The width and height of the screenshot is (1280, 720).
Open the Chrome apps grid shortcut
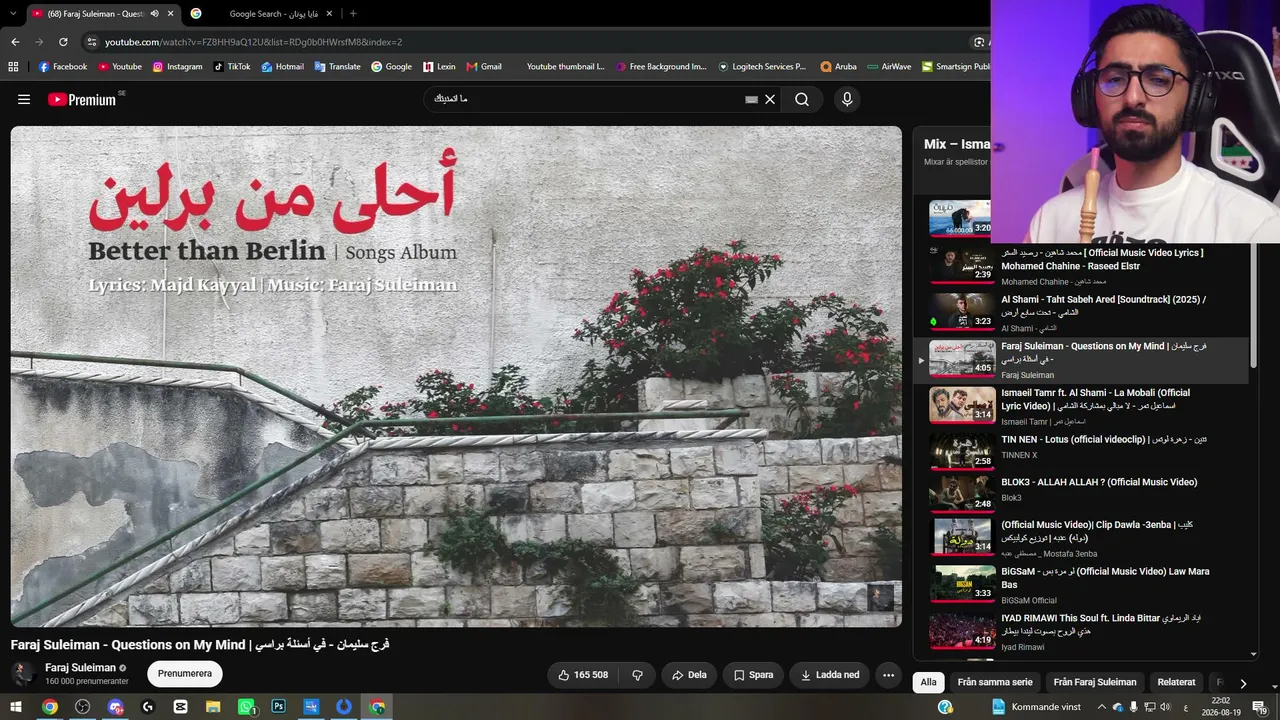[13, 67]
